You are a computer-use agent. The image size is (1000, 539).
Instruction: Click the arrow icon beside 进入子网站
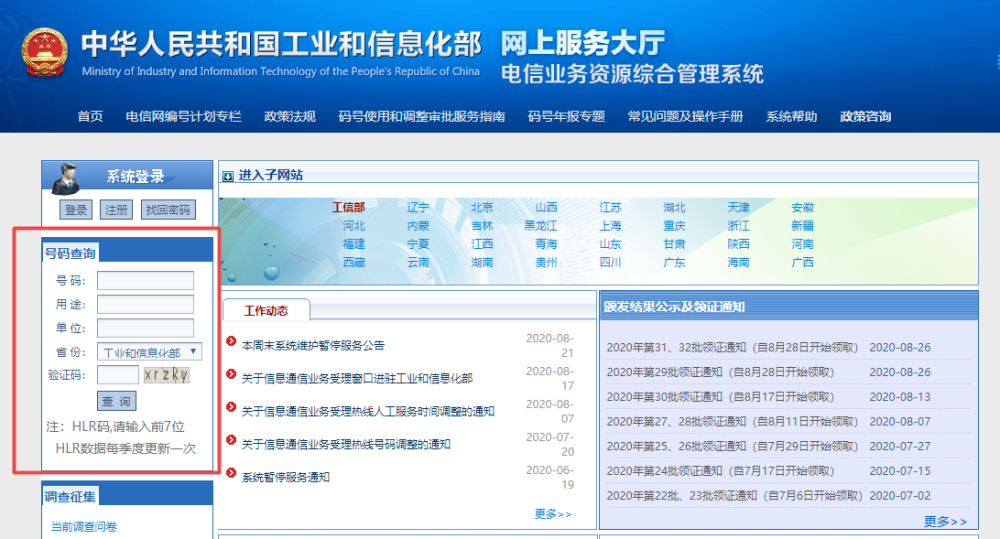[228, 176]
